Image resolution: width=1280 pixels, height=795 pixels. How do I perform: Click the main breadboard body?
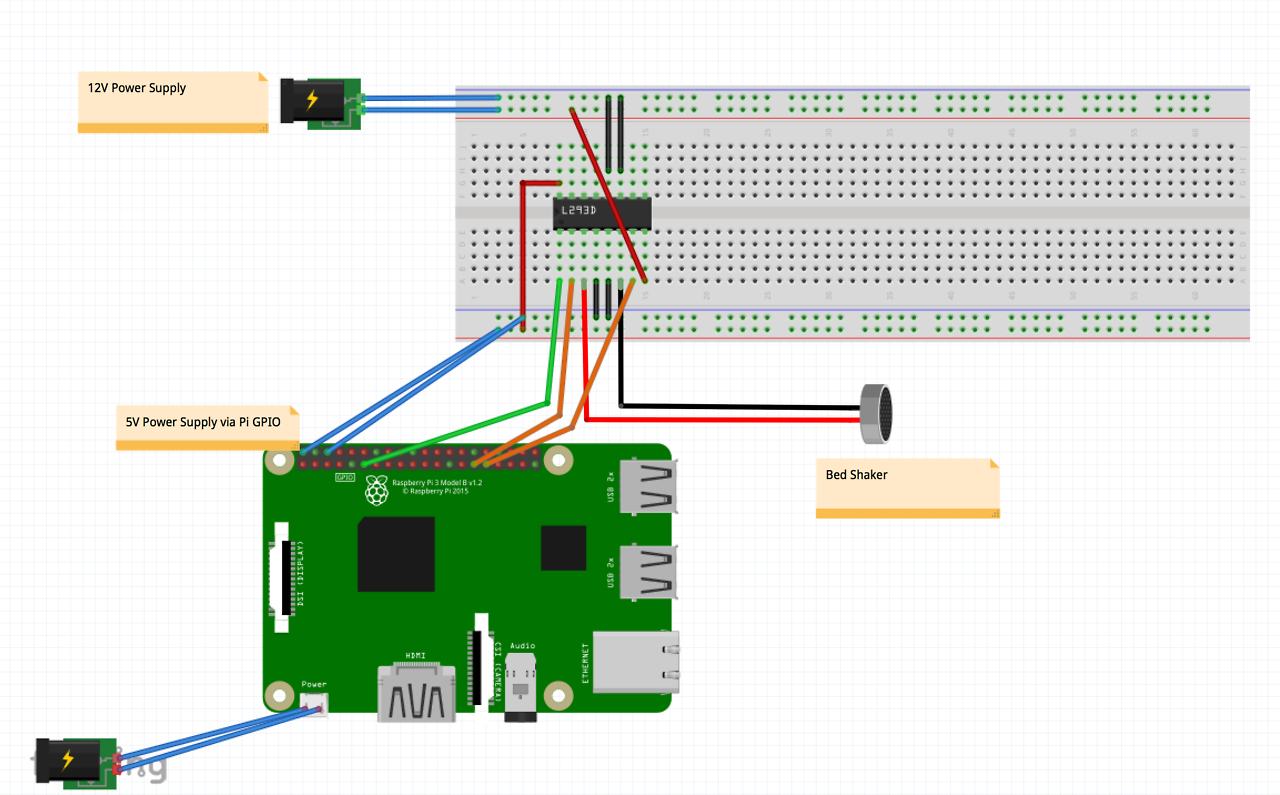coord(852,214)
